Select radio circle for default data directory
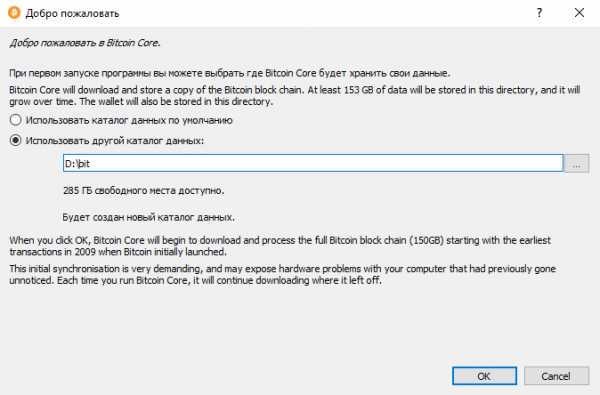 point(15,120)
